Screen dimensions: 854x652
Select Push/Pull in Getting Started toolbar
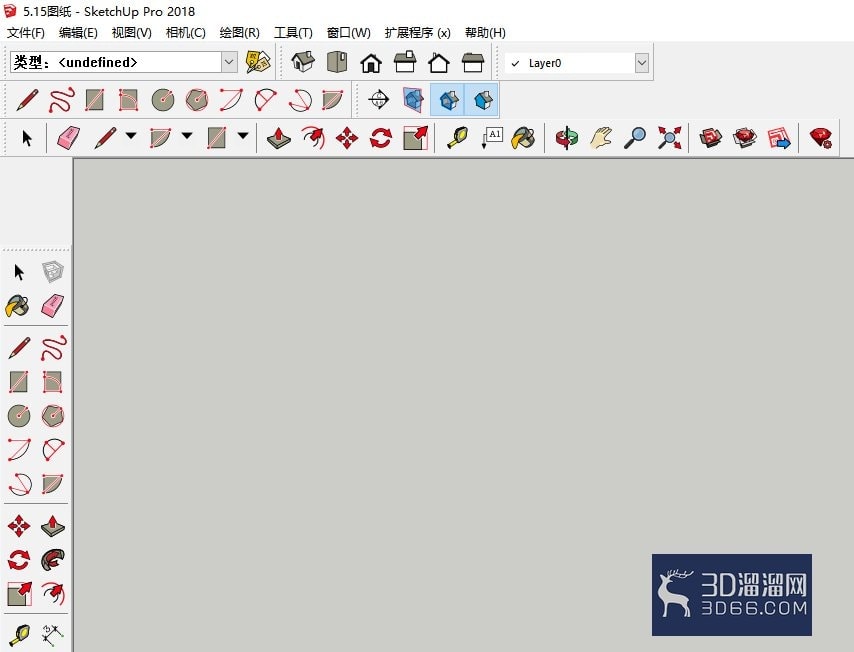279,138
